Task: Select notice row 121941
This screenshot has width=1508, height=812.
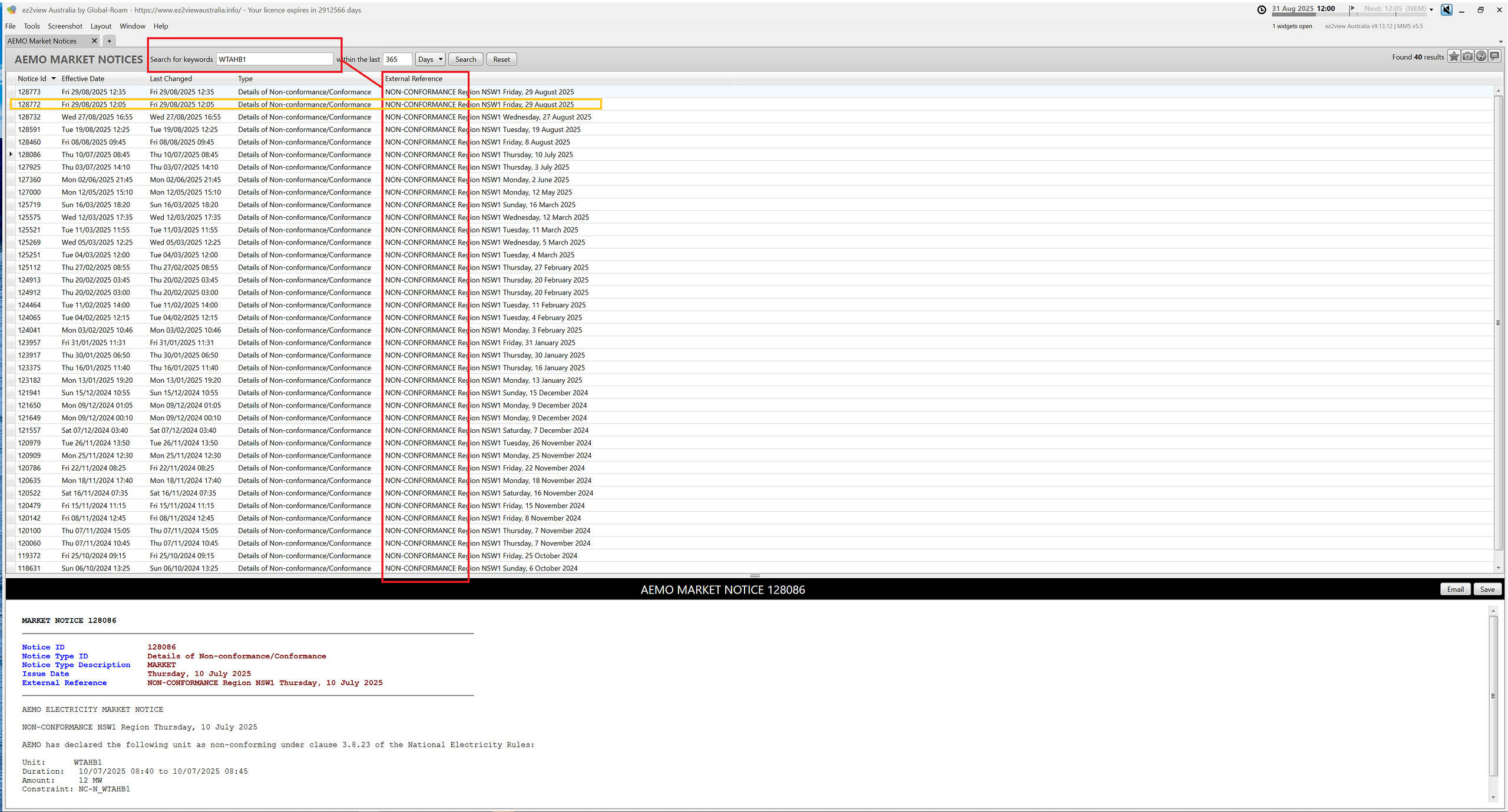Action: 751,393
